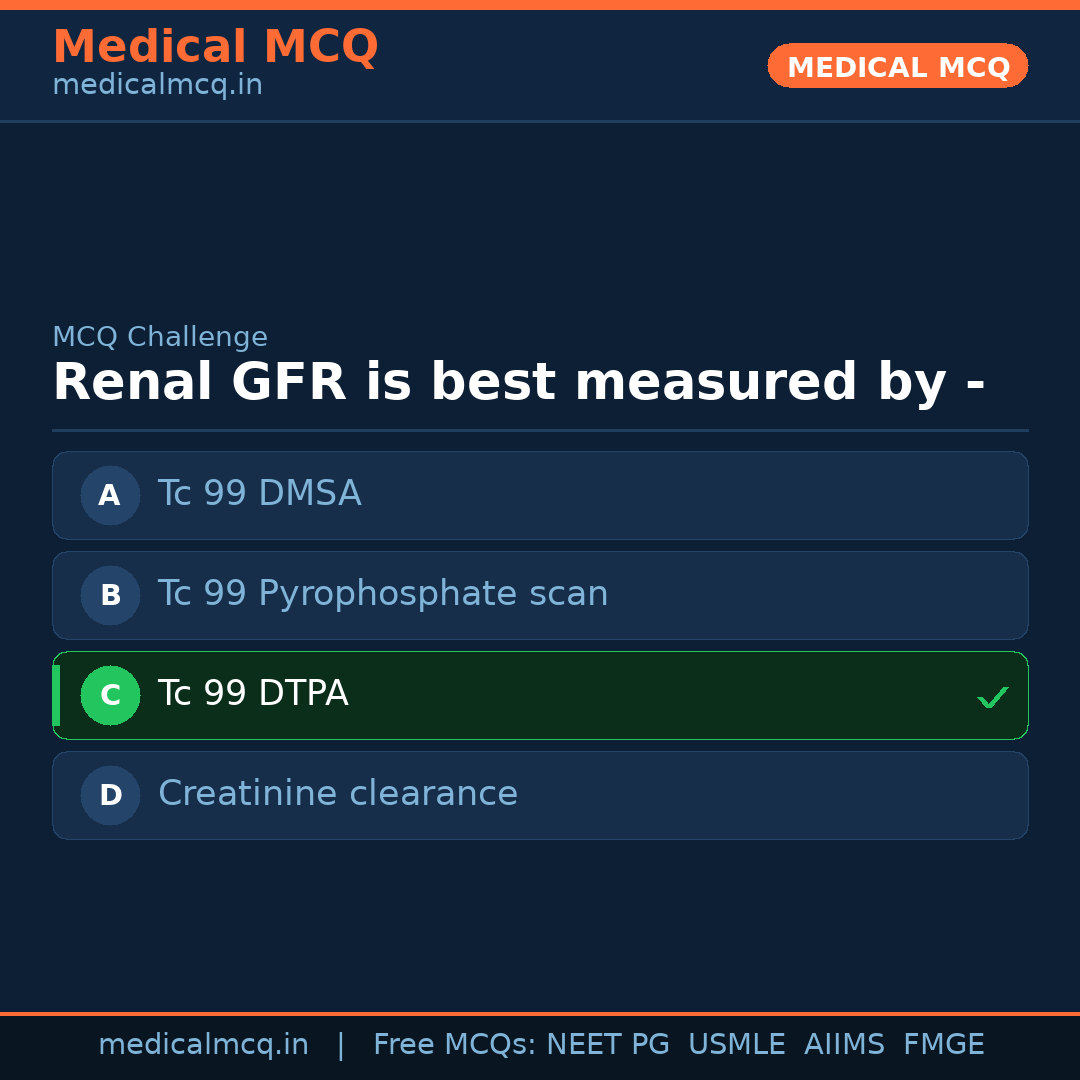Open the medicalmcq.in link under the header
This screenshot has width=1080, height=1080.
point(157,86)
